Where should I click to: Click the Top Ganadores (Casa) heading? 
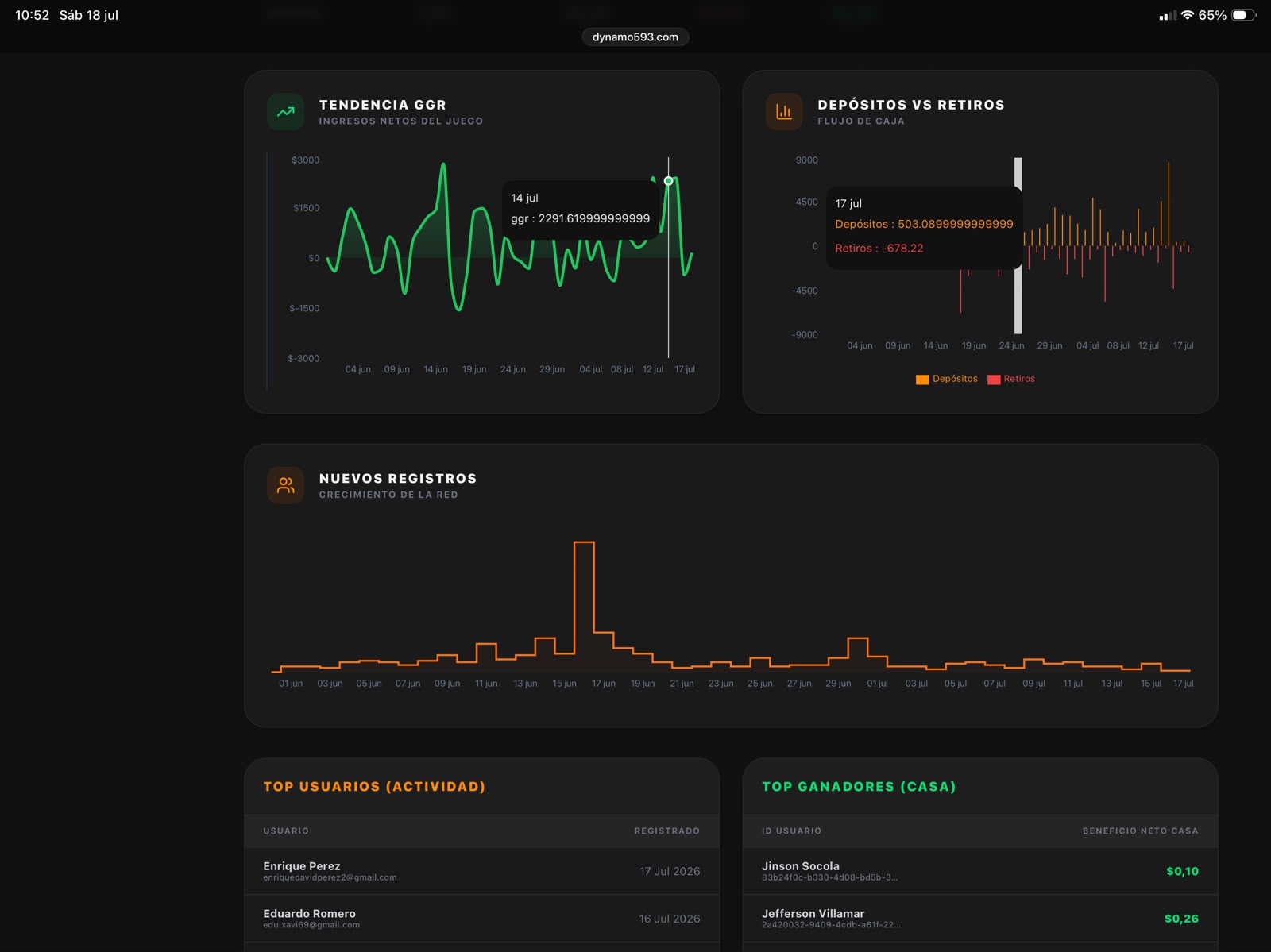tap(859, 787)
